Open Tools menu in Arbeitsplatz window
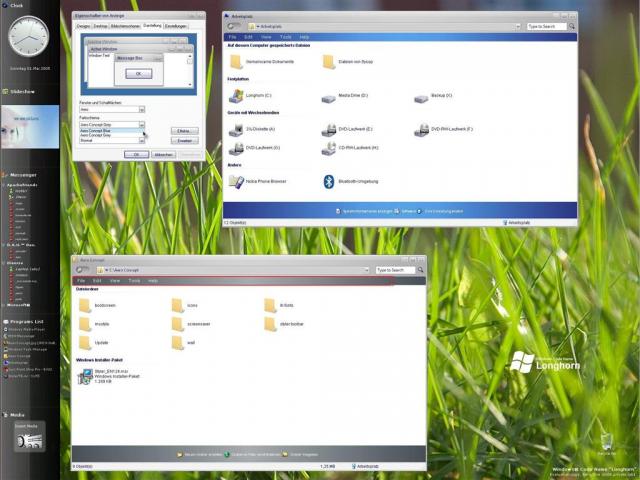Viewport: 640px width, 480px height. pyautogui.click(x=286, y=37)
